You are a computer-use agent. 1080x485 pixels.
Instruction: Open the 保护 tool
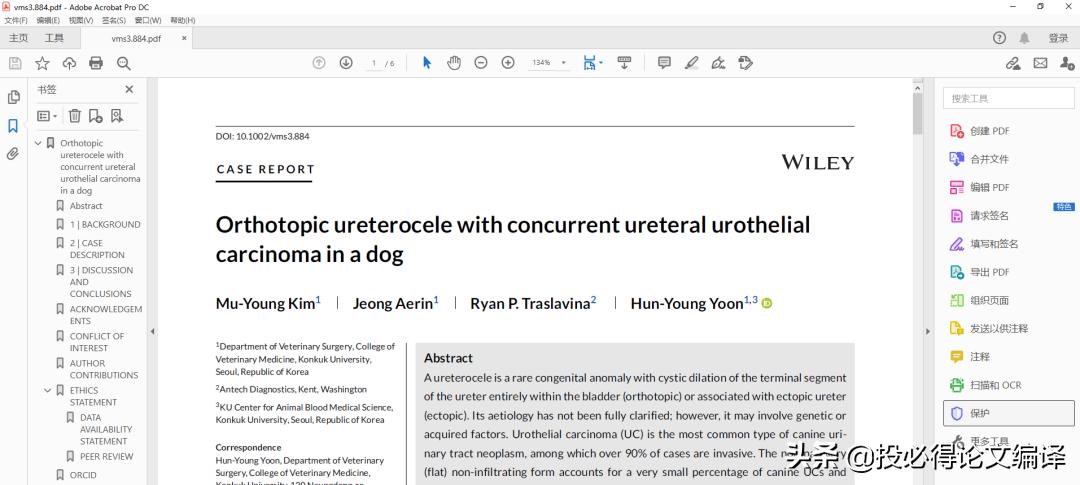point(1008,413)
